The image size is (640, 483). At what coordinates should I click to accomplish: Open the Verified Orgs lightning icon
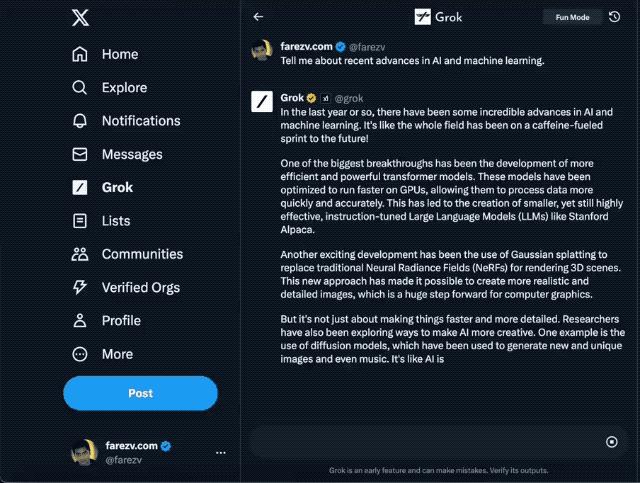[81, 288]
